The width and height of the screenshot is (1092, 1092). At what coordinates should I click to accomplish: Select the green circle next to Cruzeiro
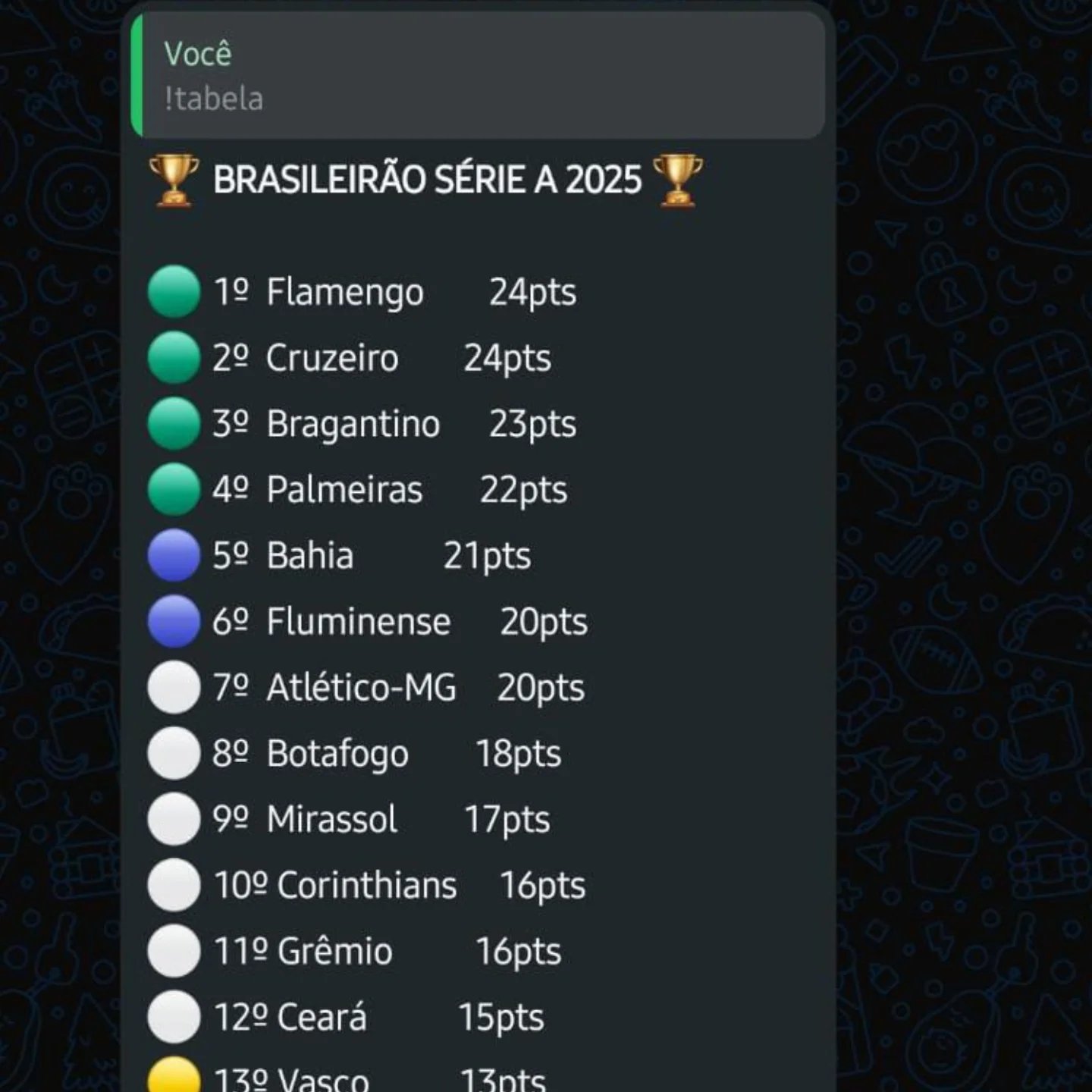pyautogui.click(x=174, y=357)
